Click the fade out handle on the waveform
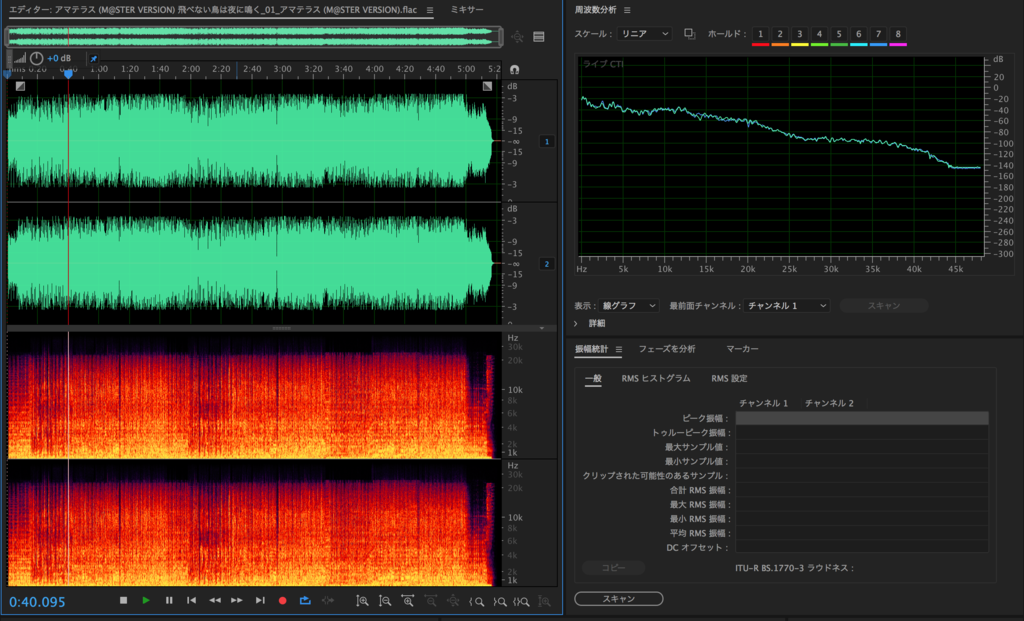Screen dimensions: 1024x621 [x=487, y=86]
